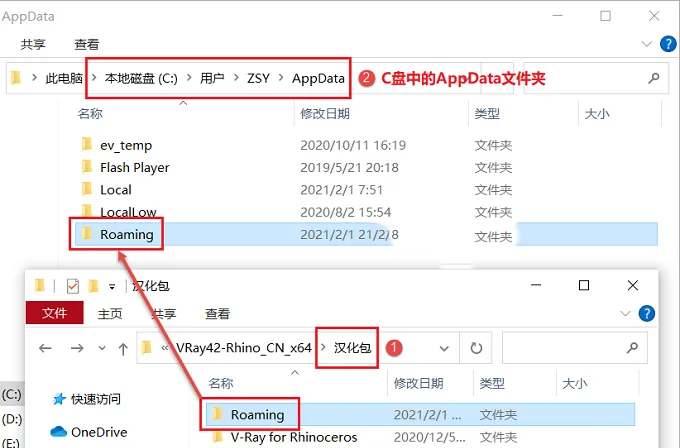Open the 共享 tab in 汉化包 window
The height and width of the screenshot is (448, 680).
tap(164, 314)
